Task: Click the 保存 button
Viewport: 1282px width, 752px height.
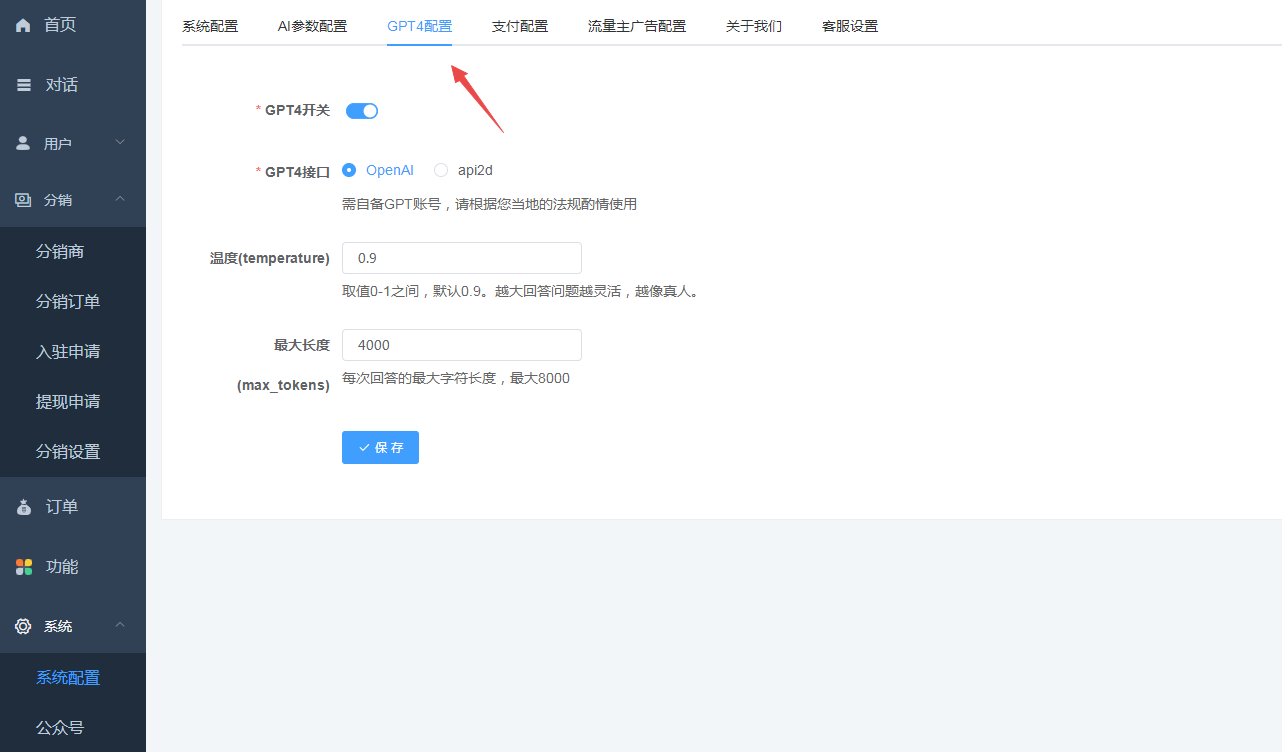Action: point(380,447)
